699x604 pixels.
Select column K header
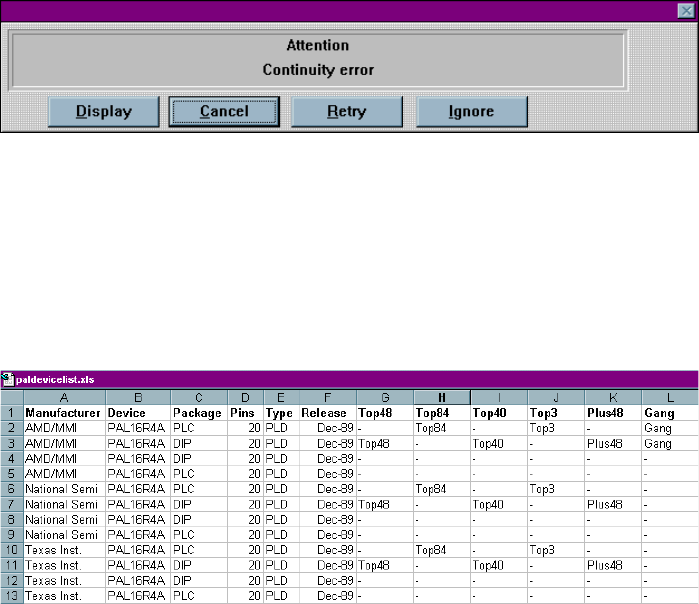point(613,397)
